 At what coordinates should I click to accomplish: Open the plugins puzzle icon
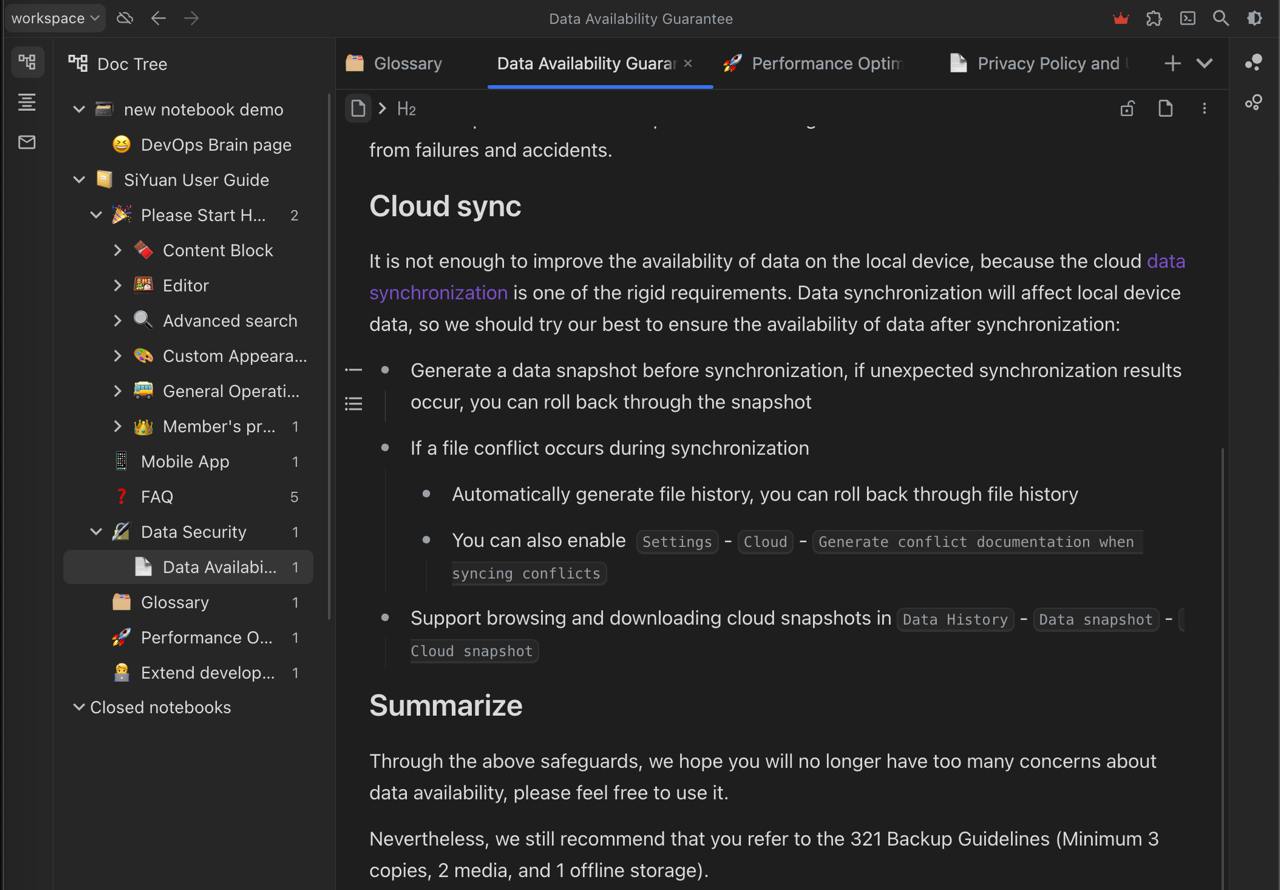[1154, 18]
